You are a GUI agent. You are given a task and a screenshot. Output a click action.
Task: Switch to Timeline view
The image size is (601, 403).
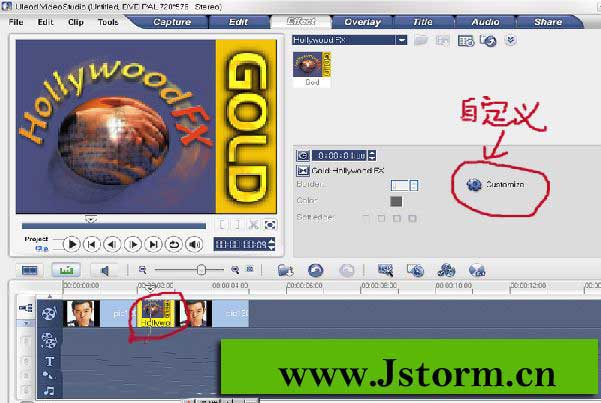66,270
